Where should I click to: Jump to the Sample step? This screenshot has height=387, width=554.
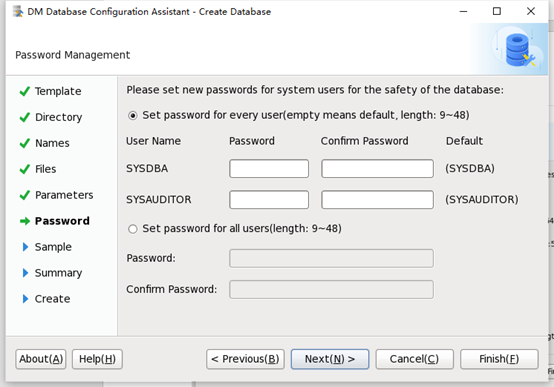(x=53, y=247)
